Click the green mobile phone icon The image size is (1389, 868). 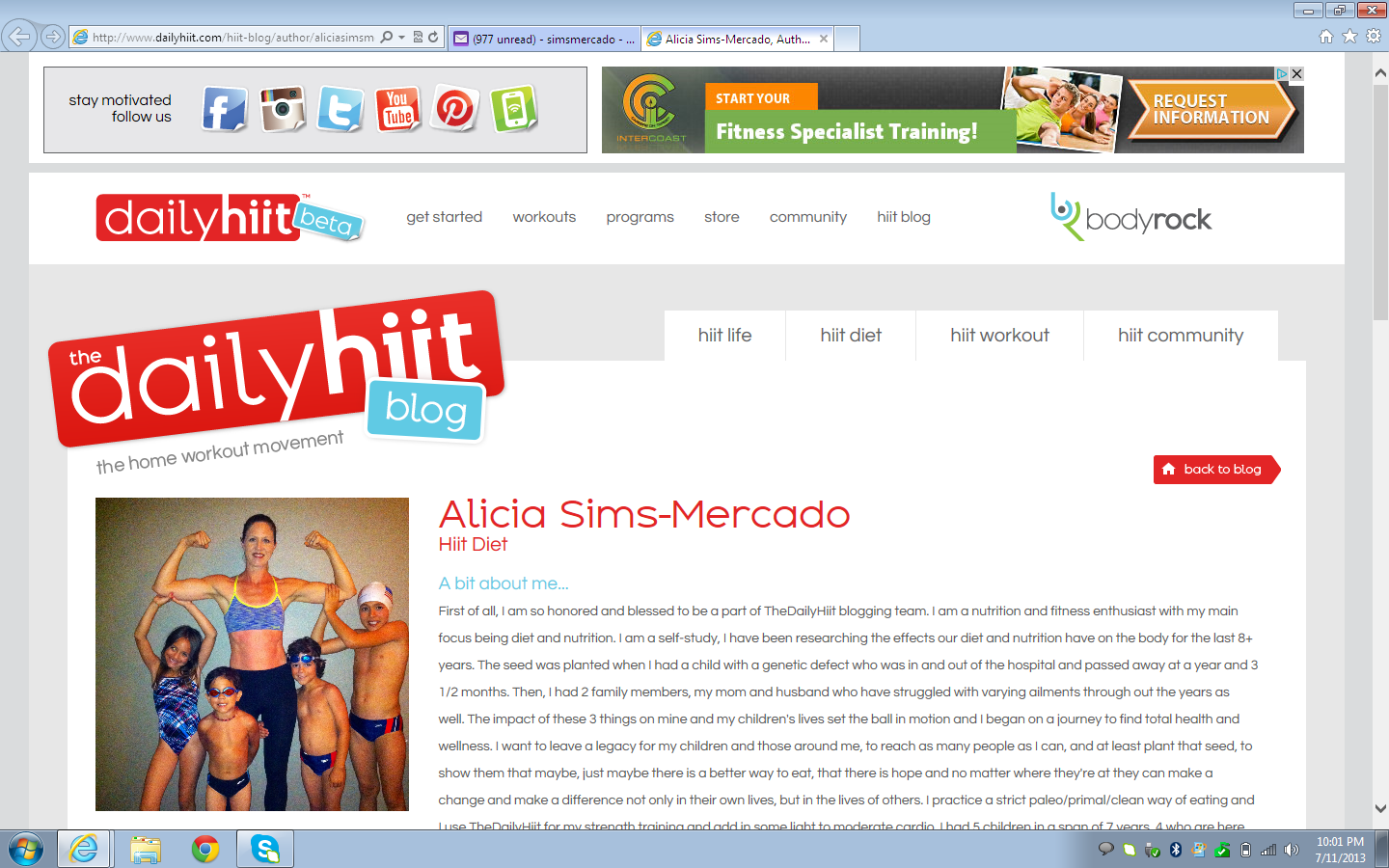(x=514, y=109)
